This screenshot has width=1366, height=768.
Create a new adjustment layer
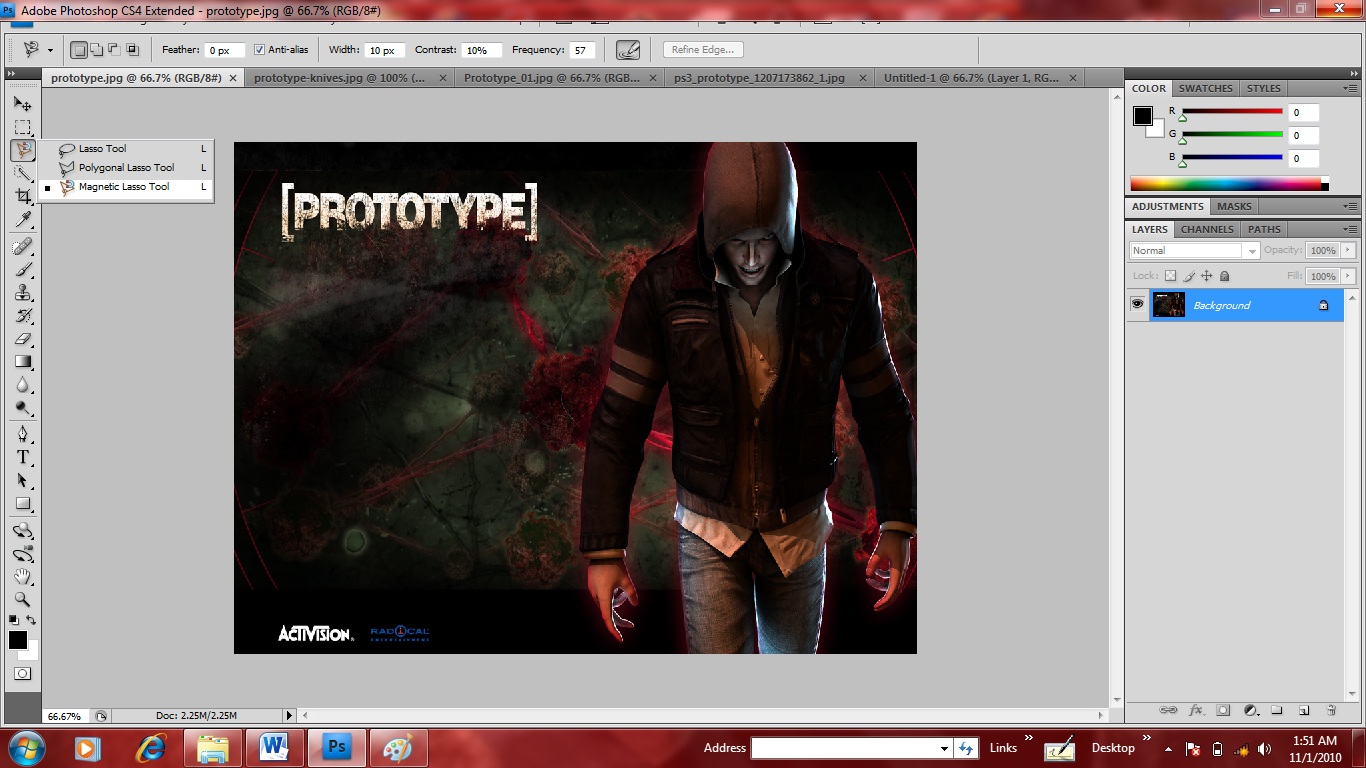pyautogui.click(x=1250, y=710)
